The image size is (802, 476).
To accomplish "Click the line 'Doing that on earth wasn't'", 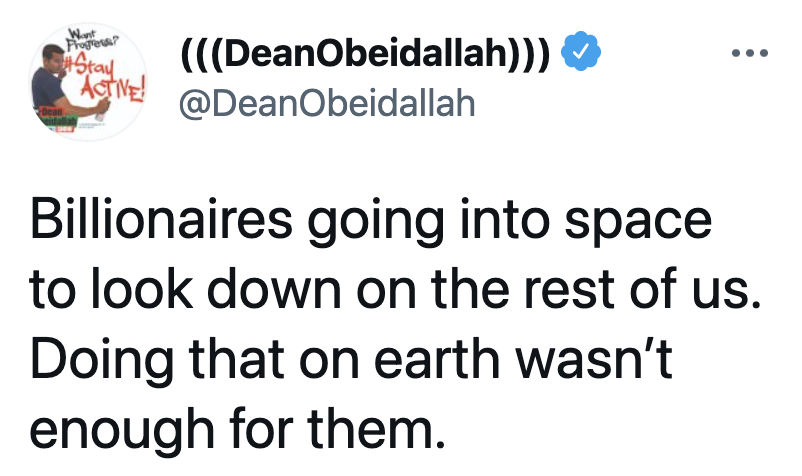I will tap(351, 358).
